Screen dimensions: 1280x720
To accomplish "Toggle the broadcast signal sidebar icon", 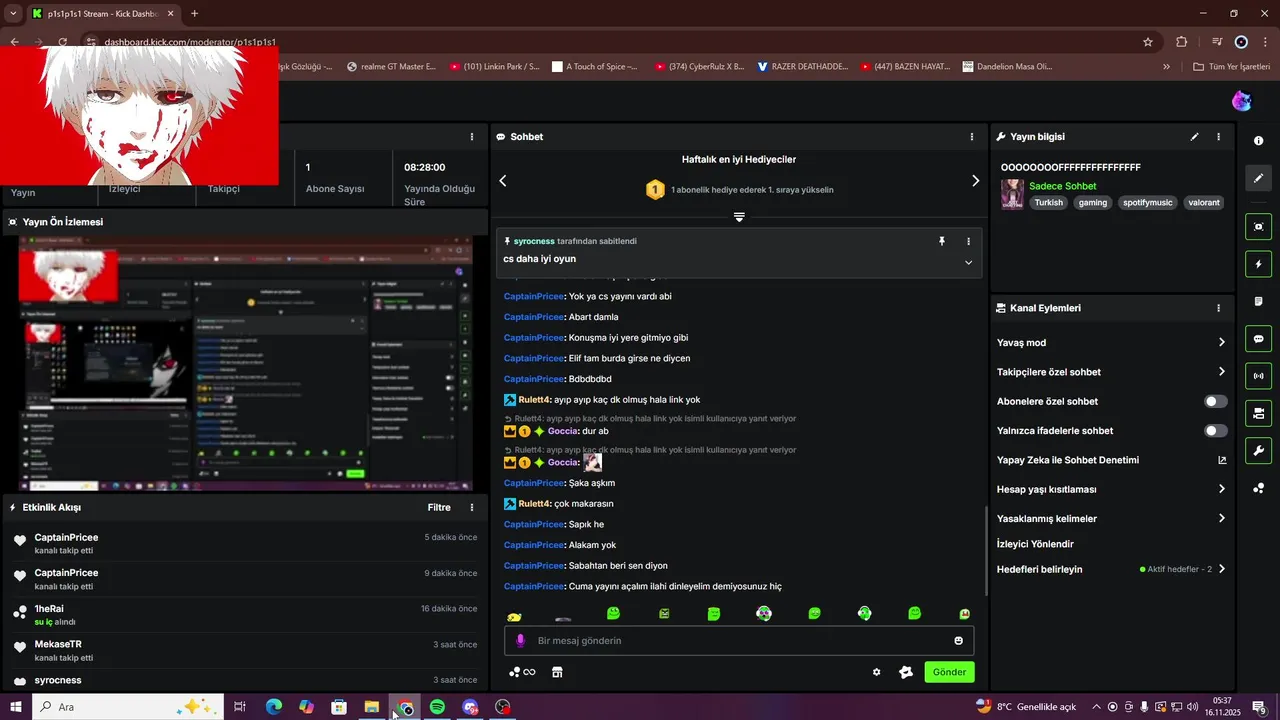I will point(1258,376).
